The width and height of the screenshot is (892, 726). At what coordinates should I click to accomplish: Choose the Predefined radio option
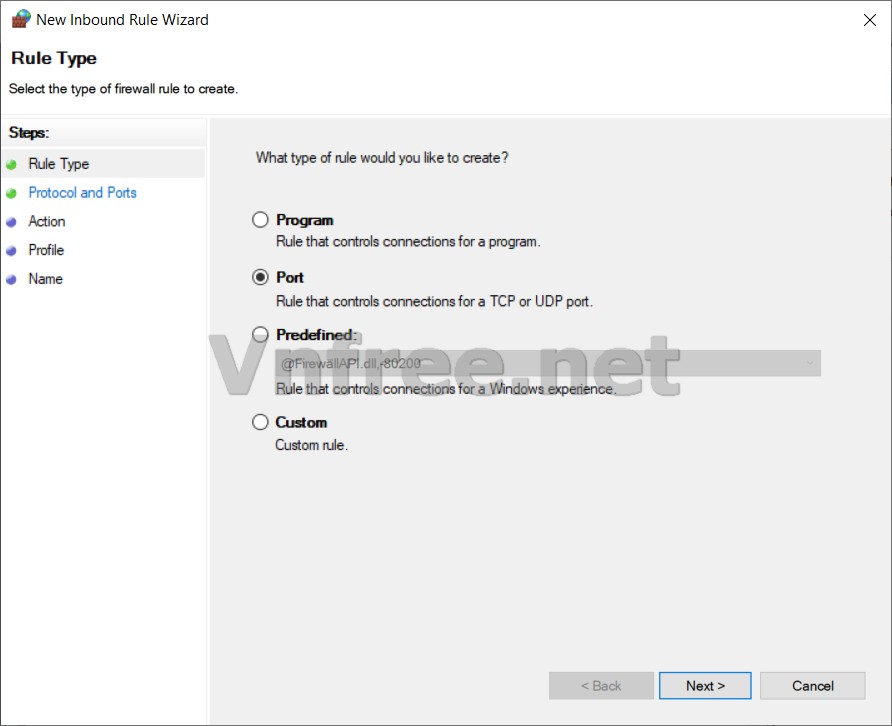[x=260, y=335]
